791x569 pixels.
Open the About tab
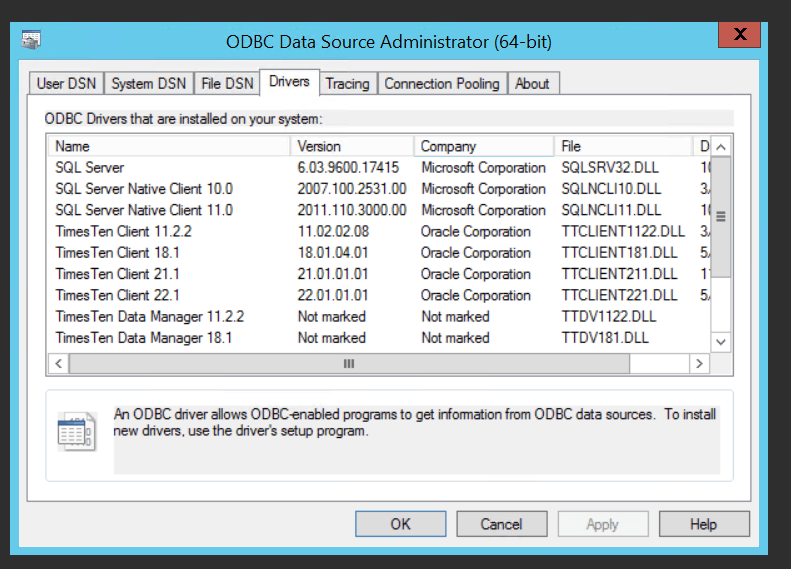pos(532,83)
